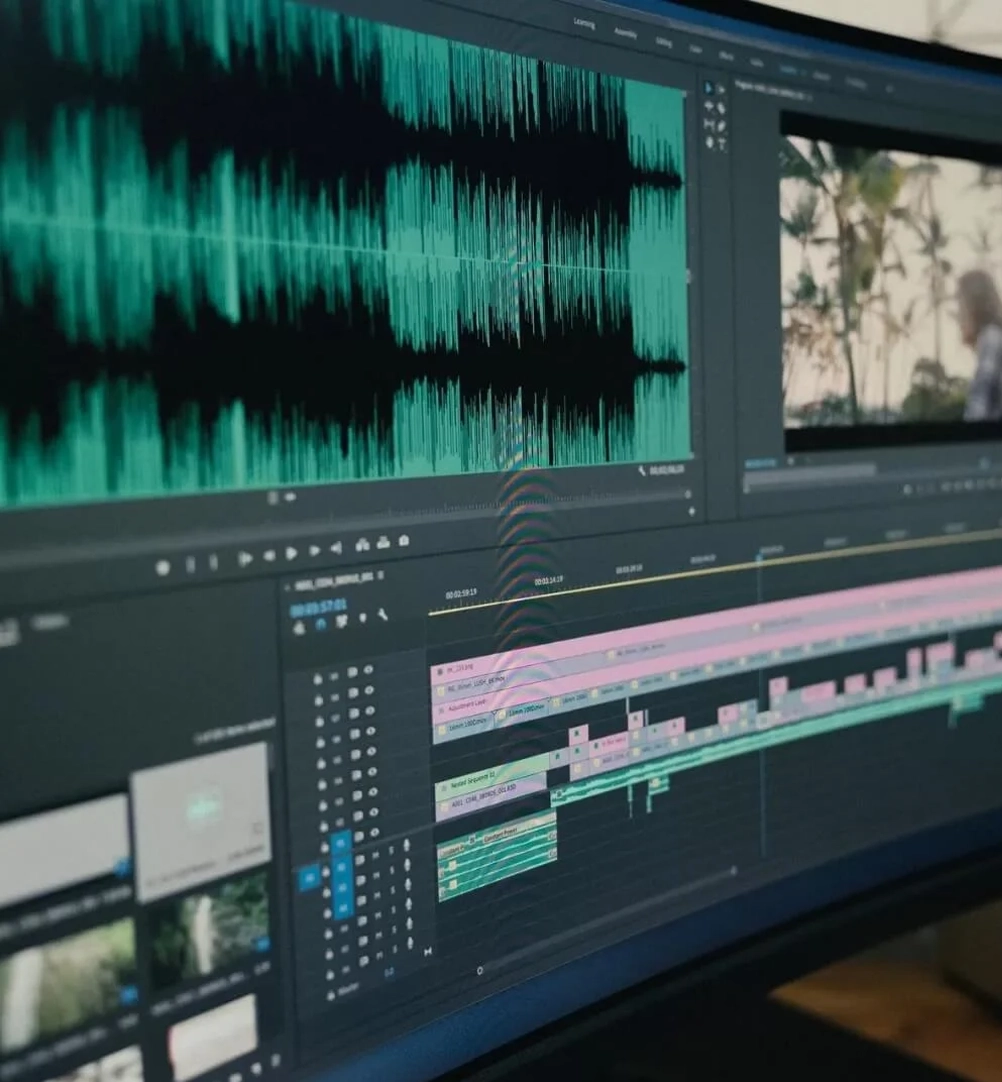Viewport: 1002px width, 1082px height.
Task: Click the 00:03:14:19 mark on timeline ruler
Action: 548,581
